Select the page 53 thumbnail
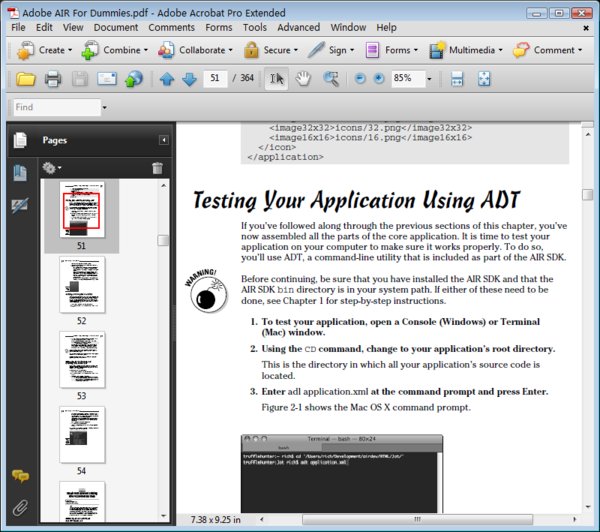The height and width of the screenshot is (532, 600). click(81, 360)
